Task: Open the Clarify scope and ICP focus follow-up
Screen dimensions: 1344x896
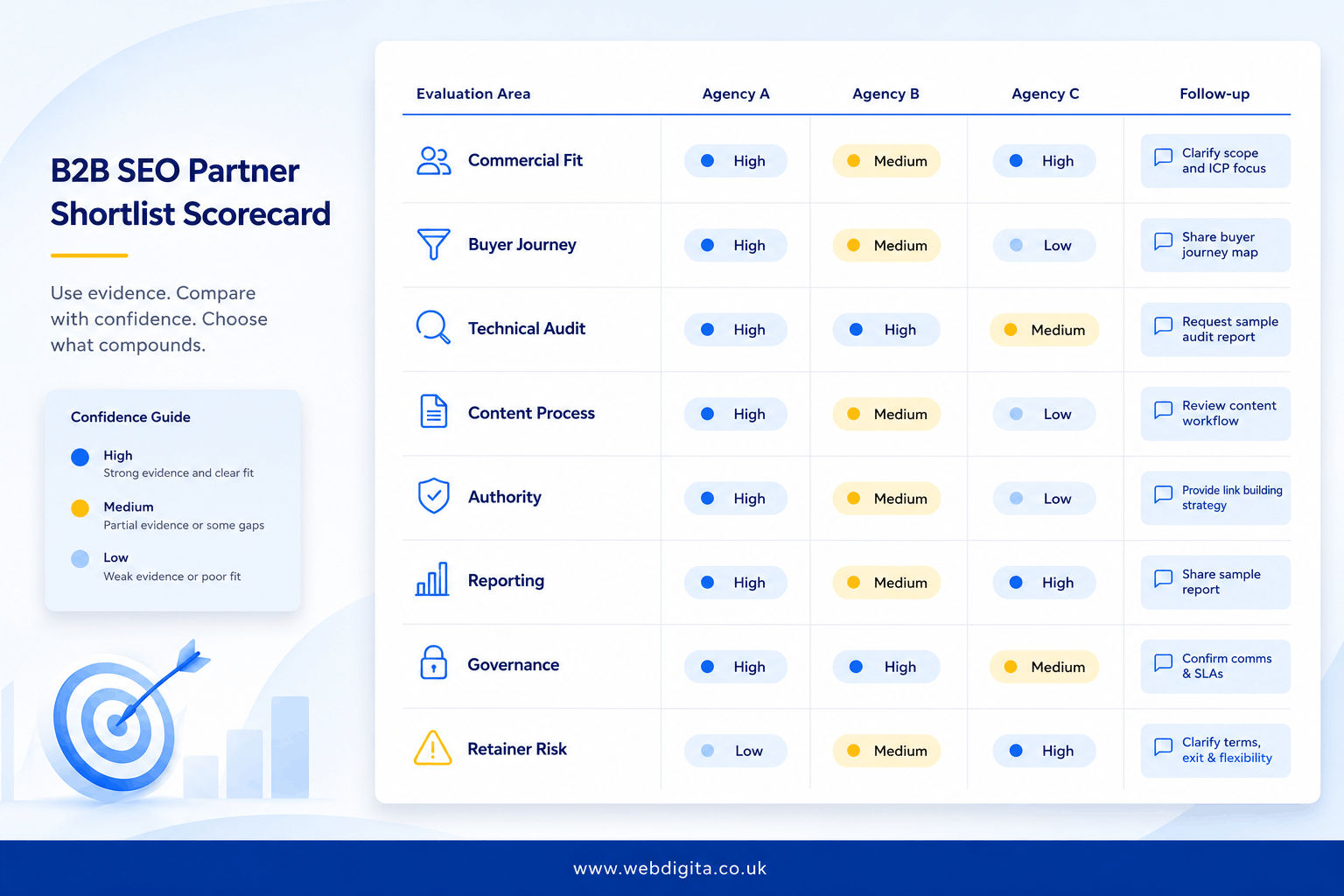Action: pyautogui.click(x=1215, y=161)
